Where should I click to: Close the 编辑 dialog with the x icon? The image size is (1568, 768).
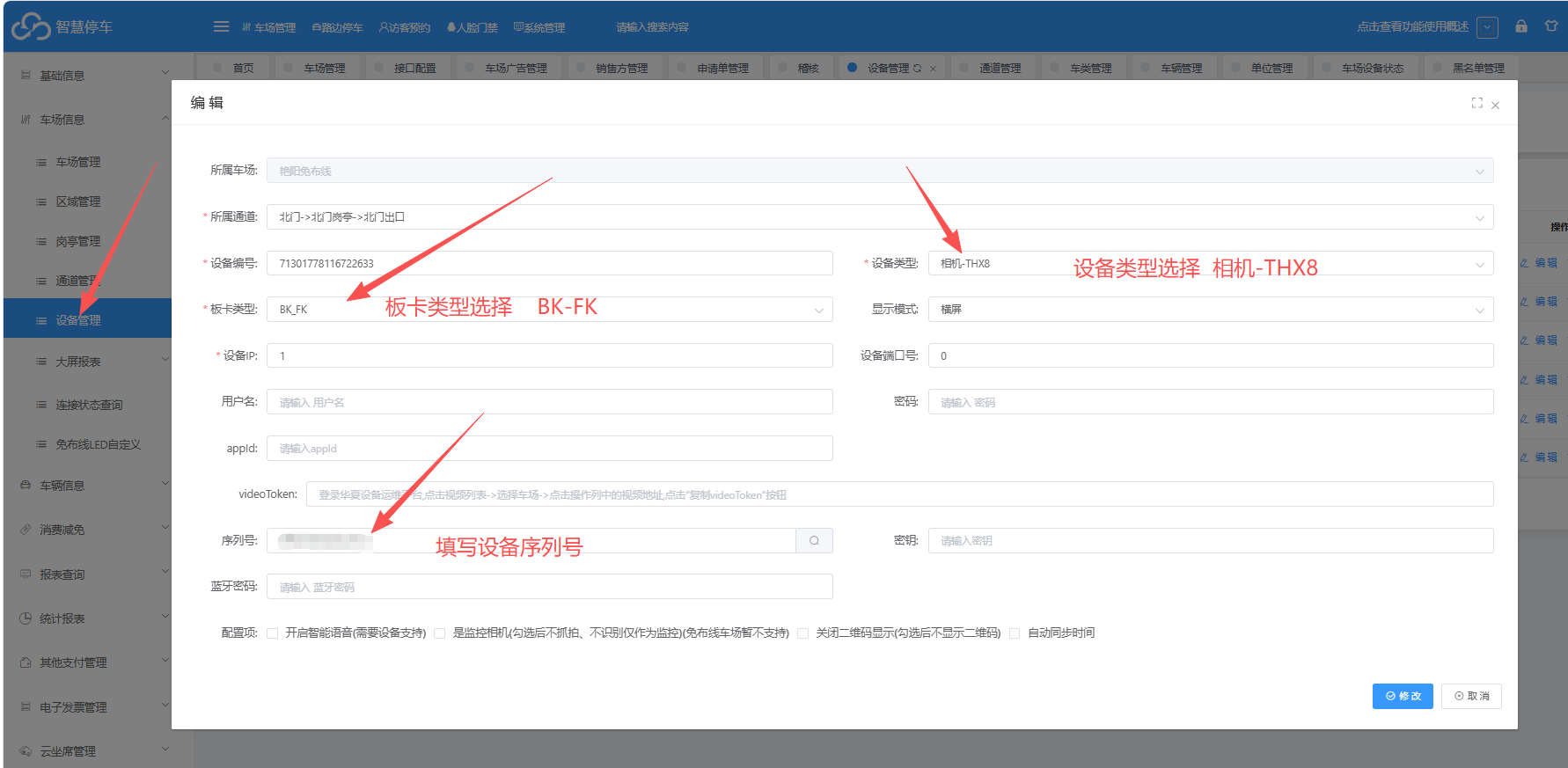point(1495,106)
